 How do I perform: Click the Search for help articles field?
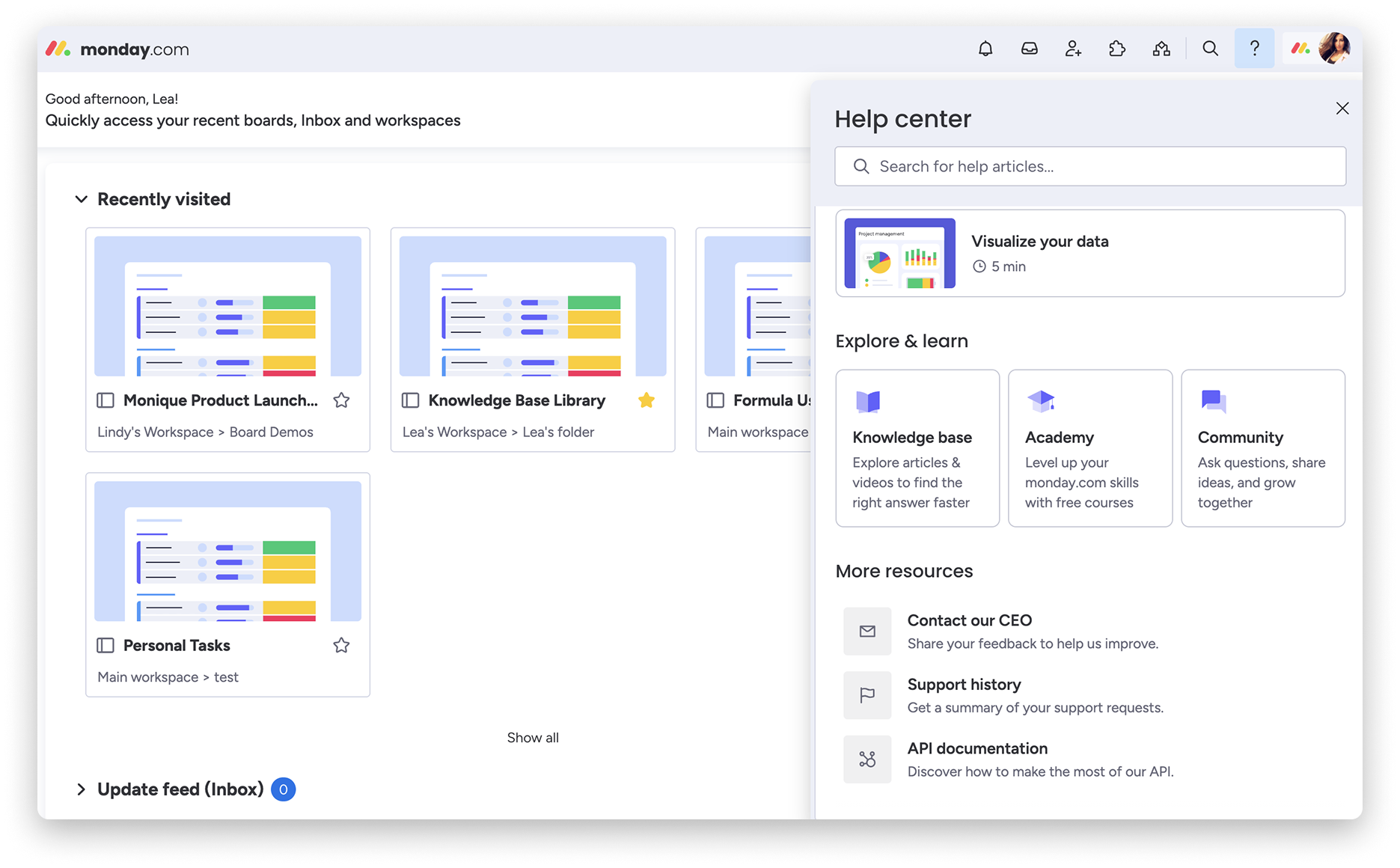click(1090, 166)
